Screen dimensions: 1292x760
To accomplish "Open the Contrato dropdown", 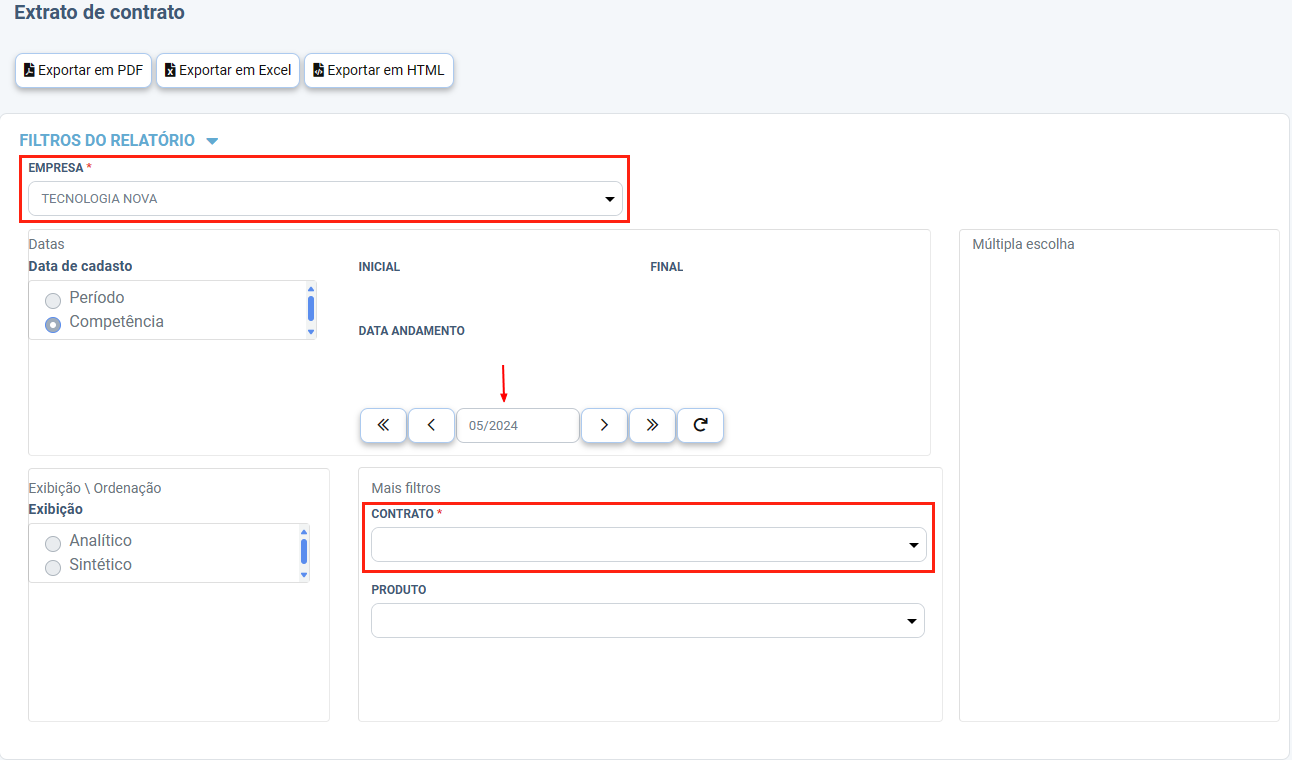I will pos(649,545).
